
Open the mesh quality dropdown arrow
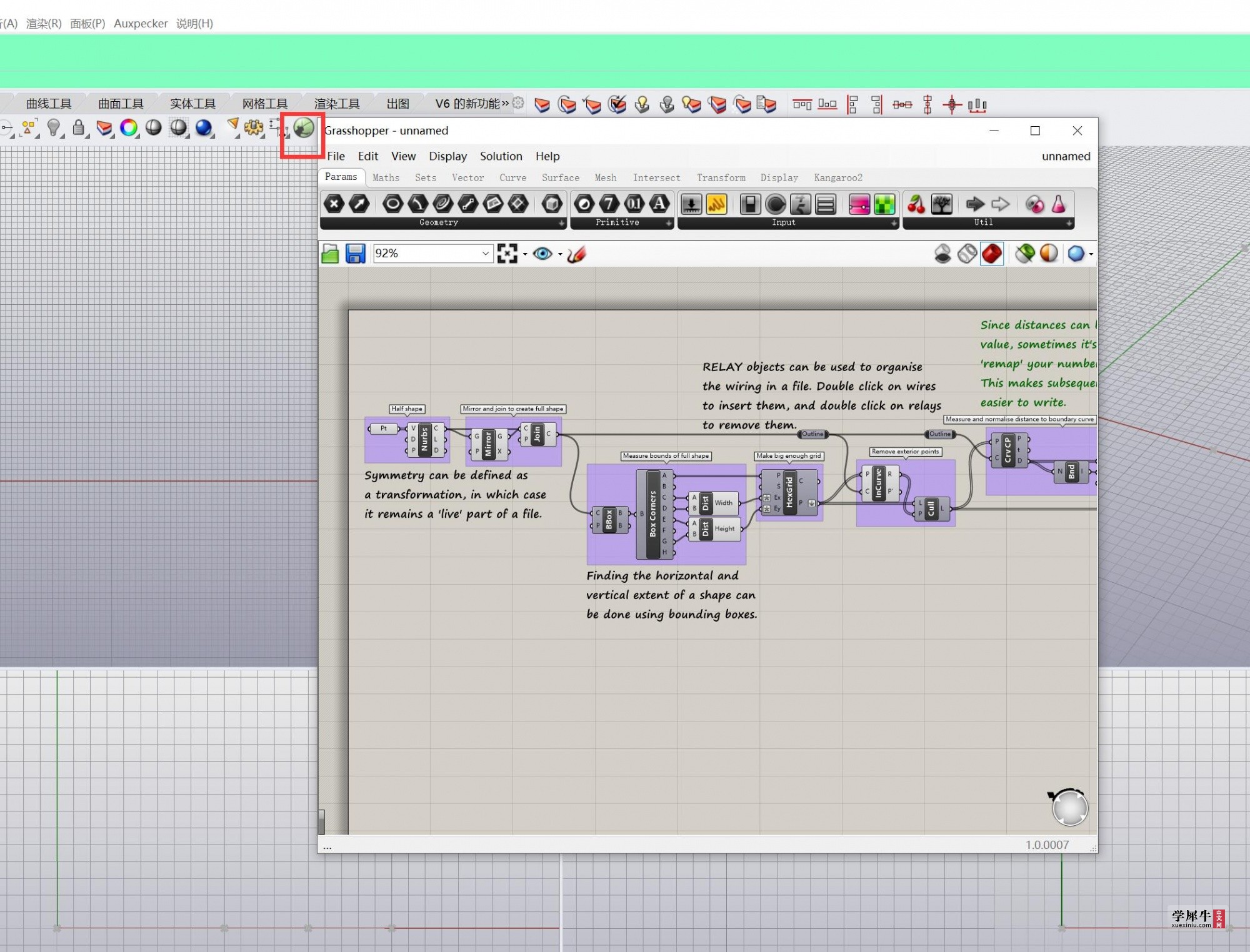pos(1091,254)
